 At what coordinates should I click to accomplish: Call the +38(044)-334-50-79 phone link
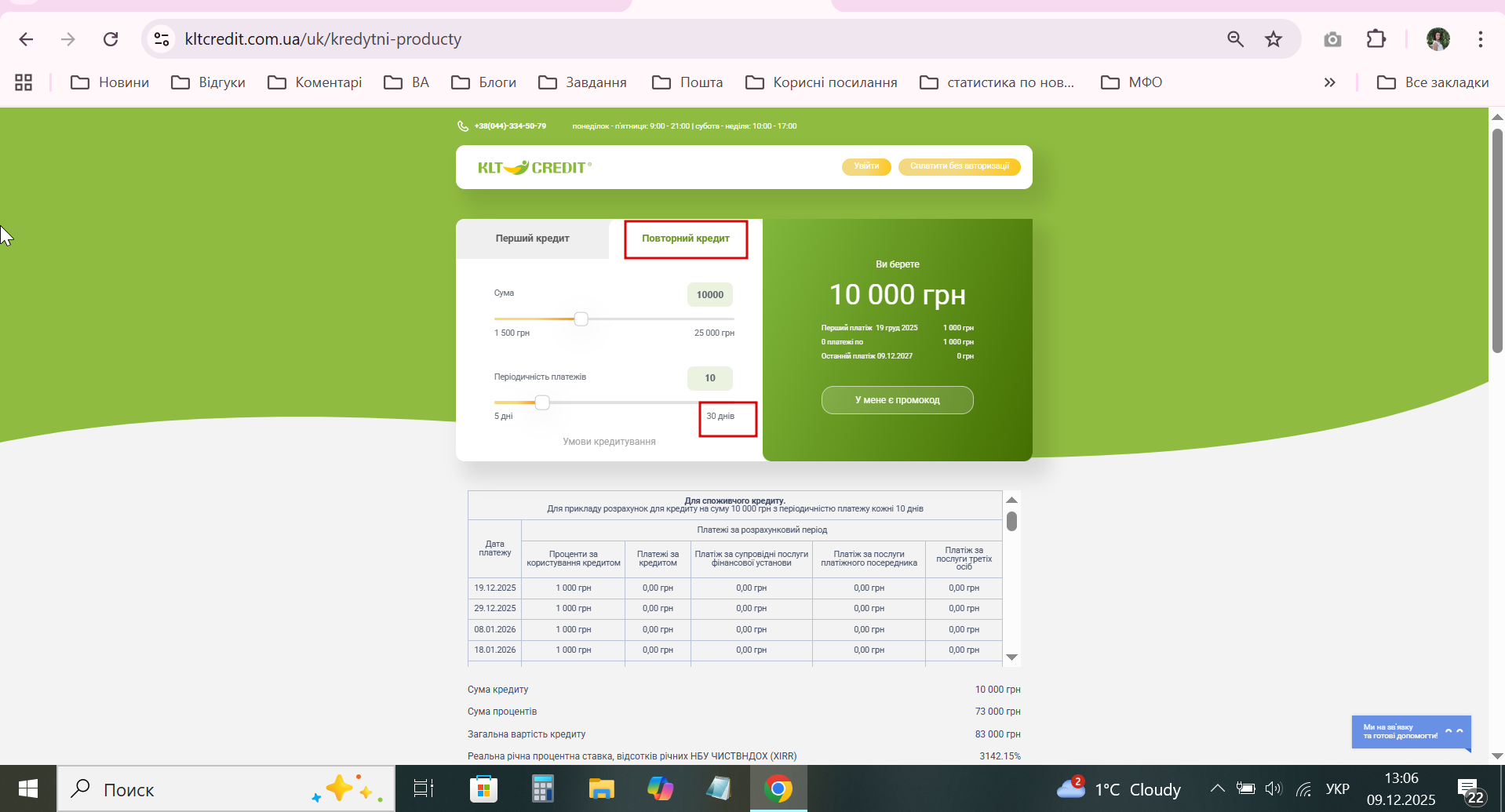(510, 126)
